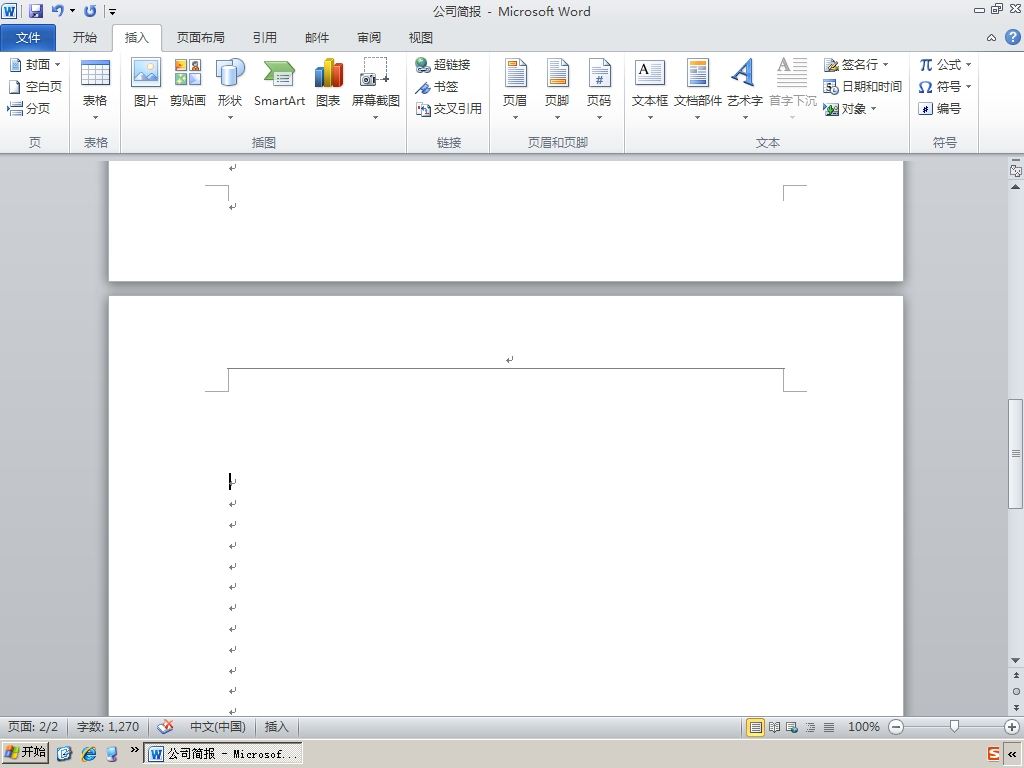
Task: Click the 中文(中国) language indicator
Action: (x=217, y=727)
